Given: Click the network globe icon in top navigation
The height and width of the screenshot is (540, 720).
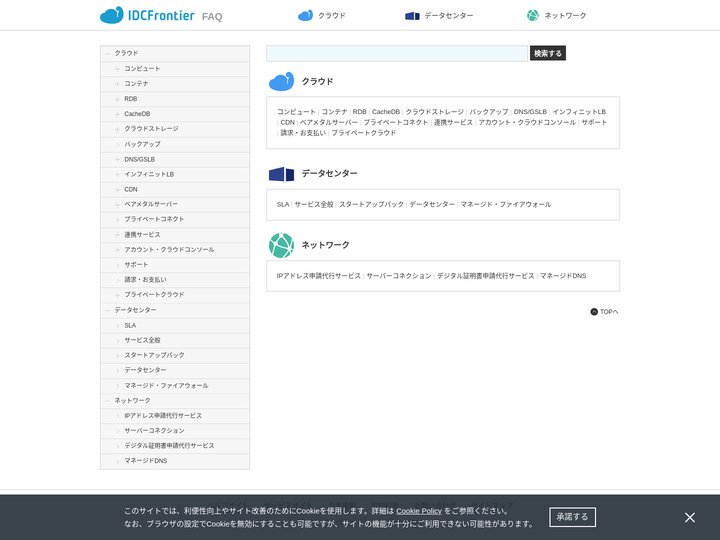Looking at the screenshot, I should click(533, 16).
